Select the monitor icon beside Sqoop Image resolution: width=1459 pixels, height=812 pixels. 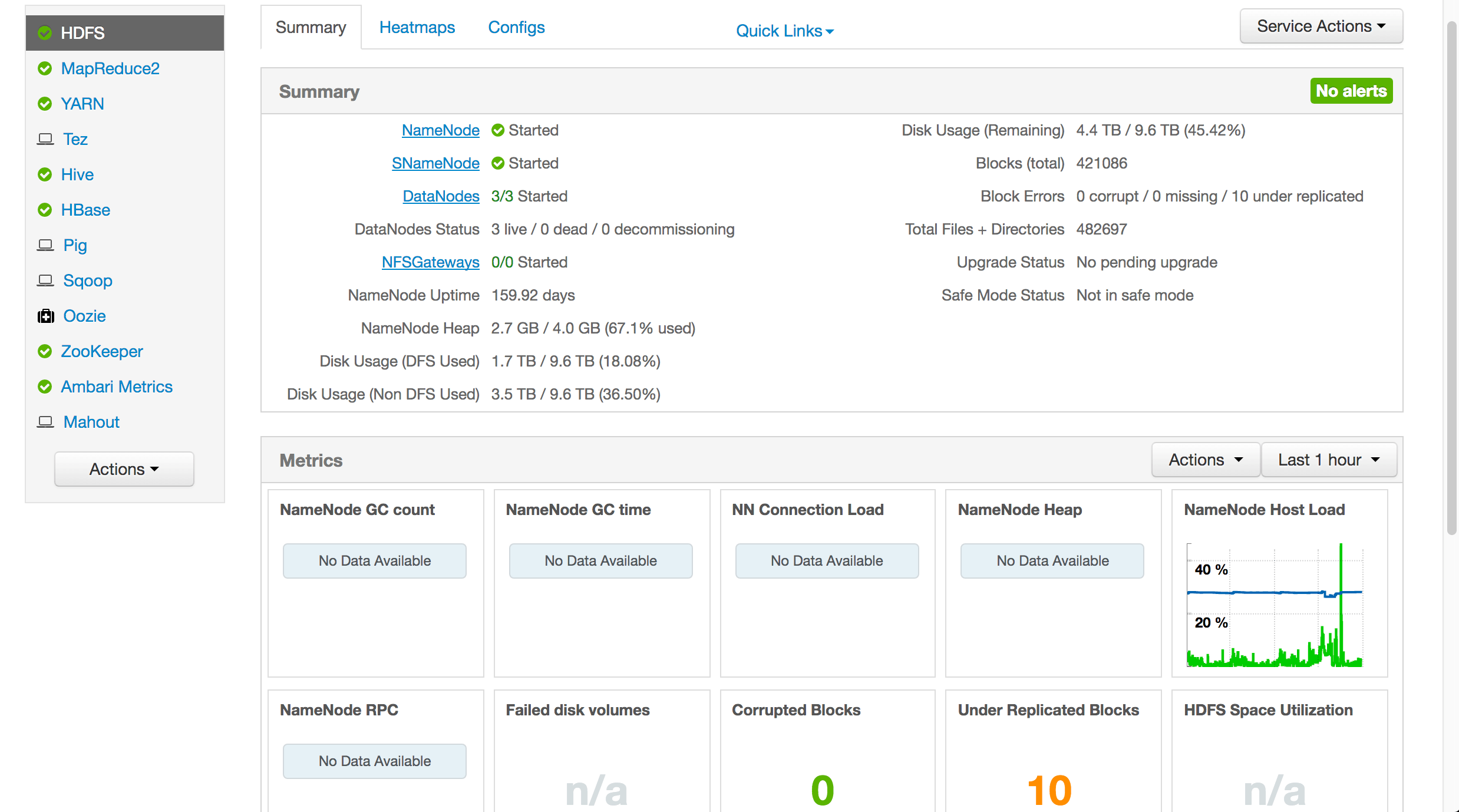(x=45, y=280)
